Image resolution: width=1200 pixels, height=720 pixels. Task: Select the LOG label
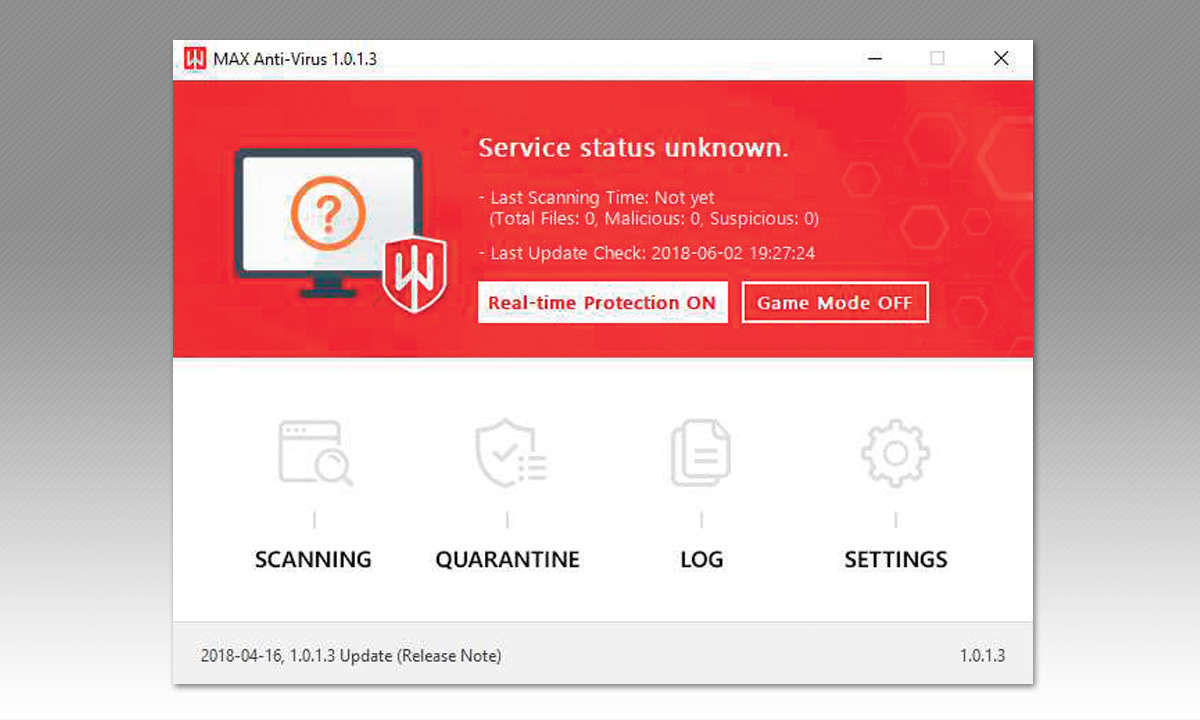point(701,559)
